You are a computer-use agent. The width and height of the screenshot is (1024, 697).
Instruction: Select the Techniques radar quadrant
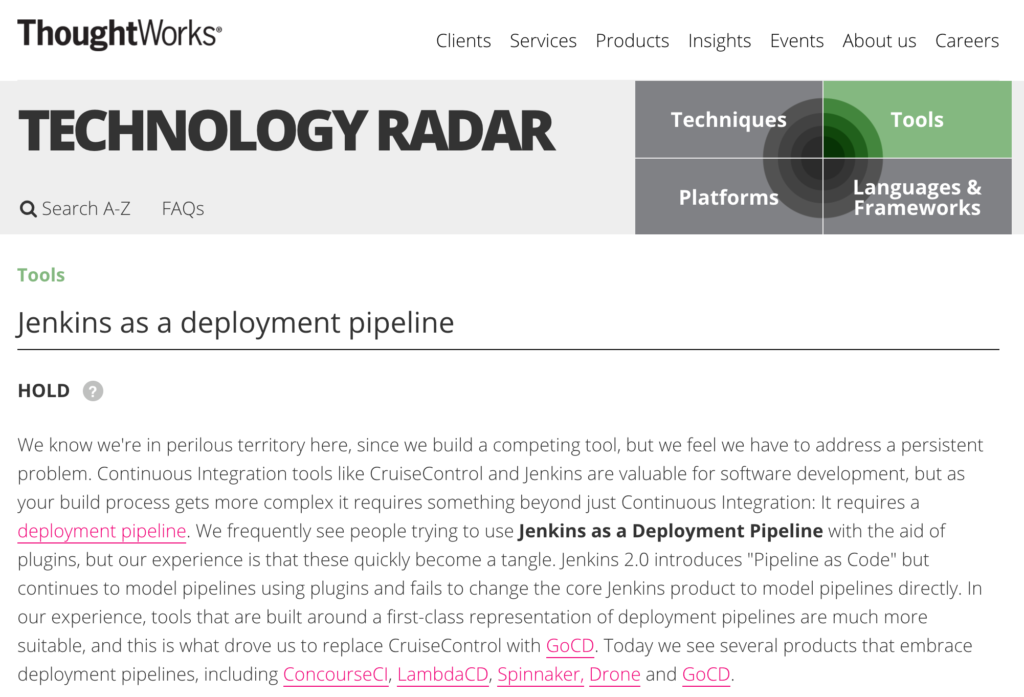tap(728, 120)
